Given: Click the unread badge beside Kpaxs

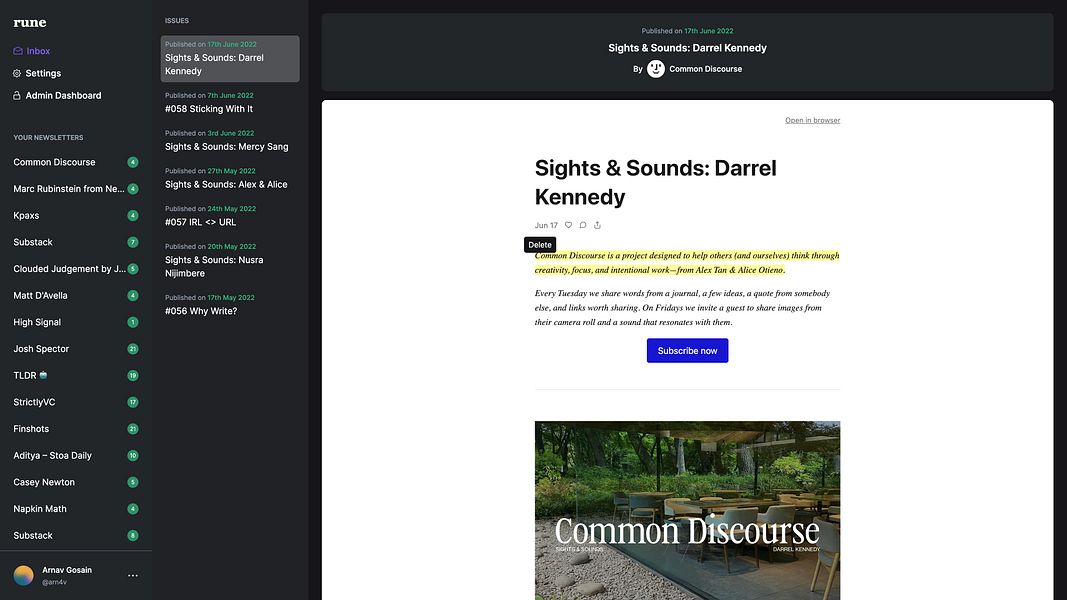Looking at the screenshot, I should tap(133, 216).
